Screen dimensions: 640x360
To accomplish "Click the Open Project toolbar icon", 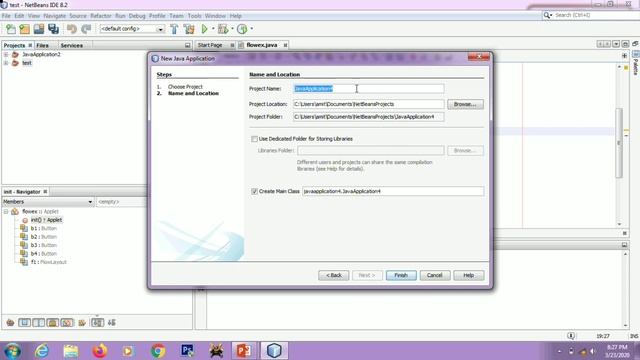I will [x=39, y=29].
